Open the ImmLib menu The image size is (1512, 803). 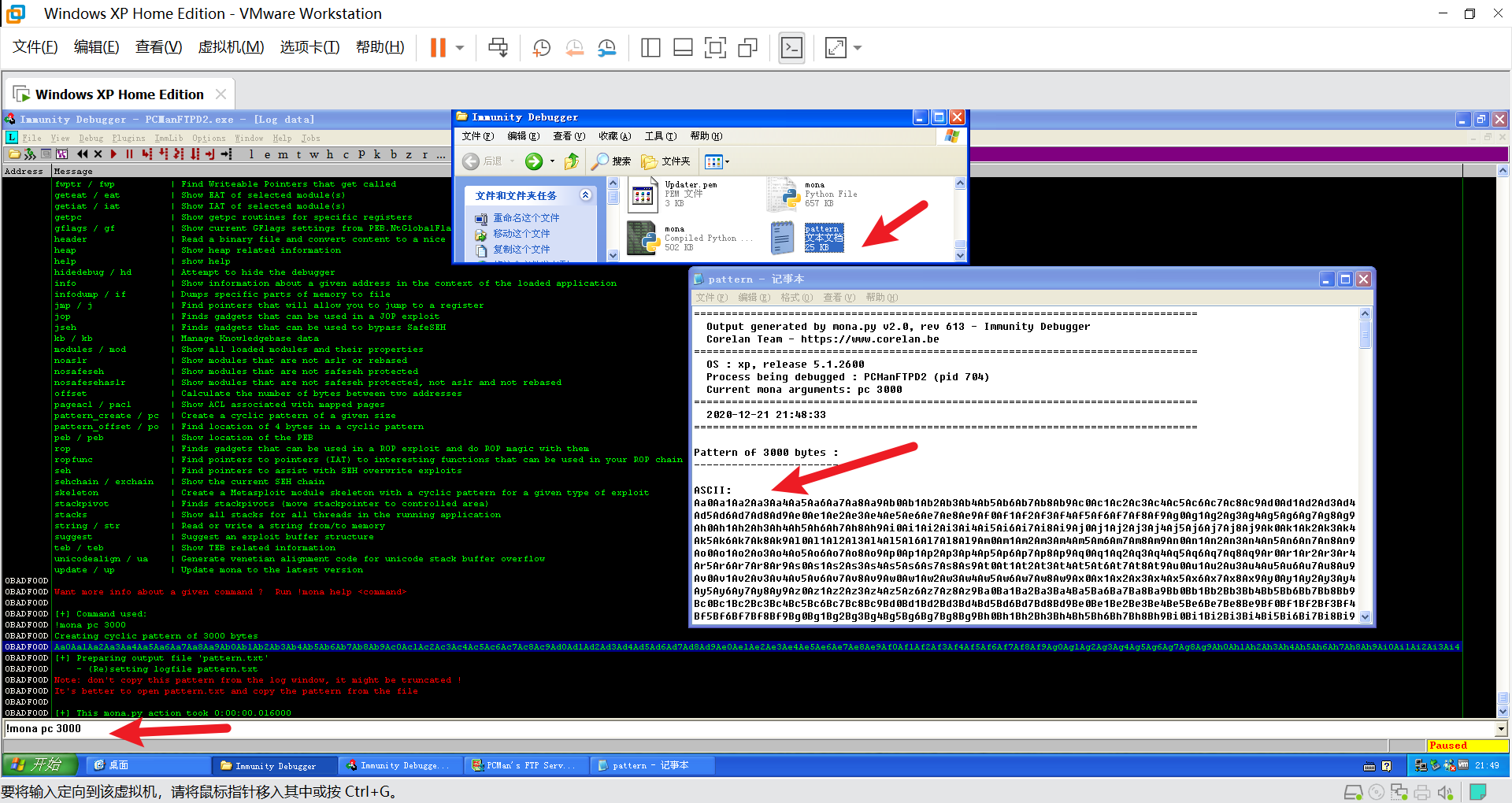(x=169, y=139)
